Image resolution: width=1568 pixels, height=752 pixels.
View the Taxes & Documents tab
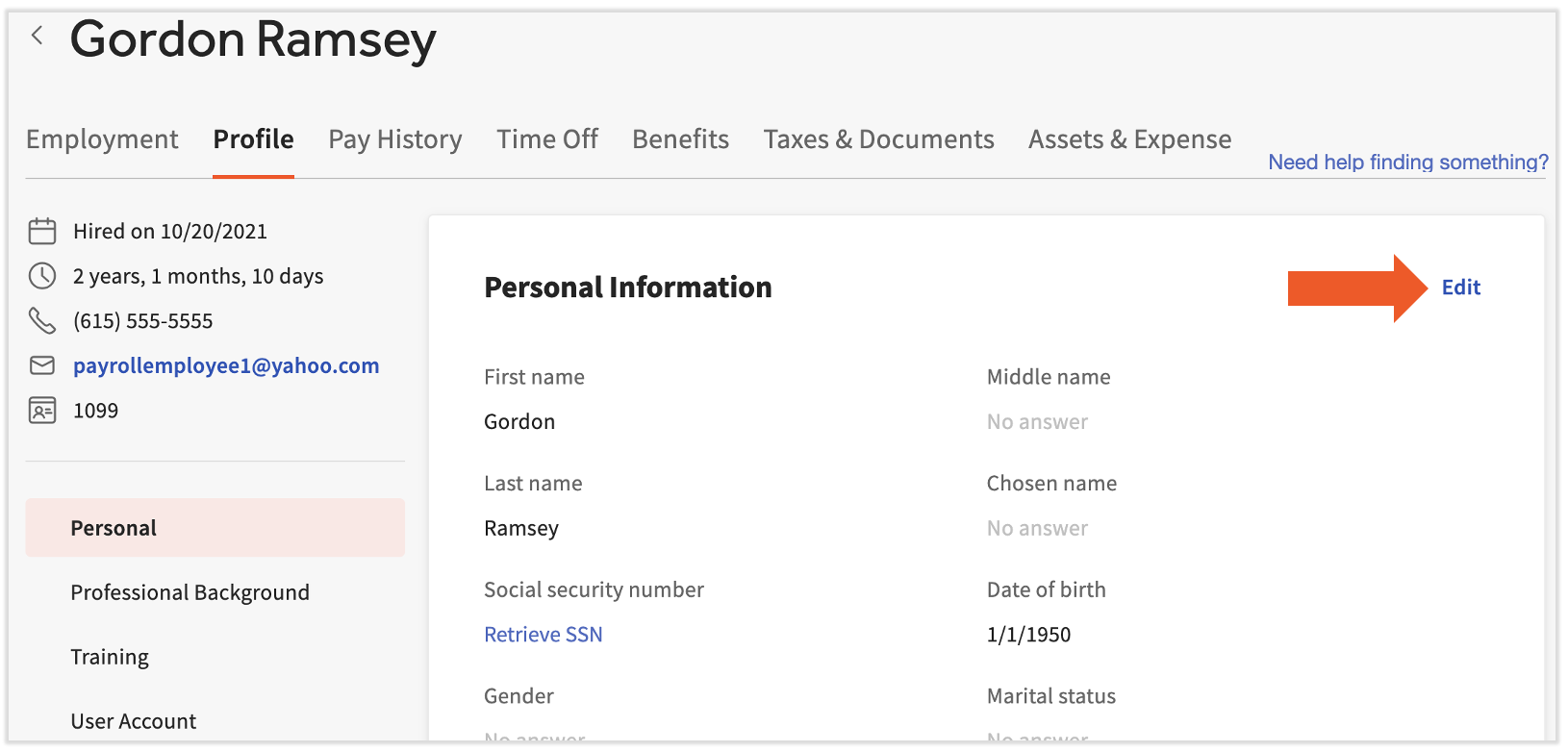tap(878, 139)
